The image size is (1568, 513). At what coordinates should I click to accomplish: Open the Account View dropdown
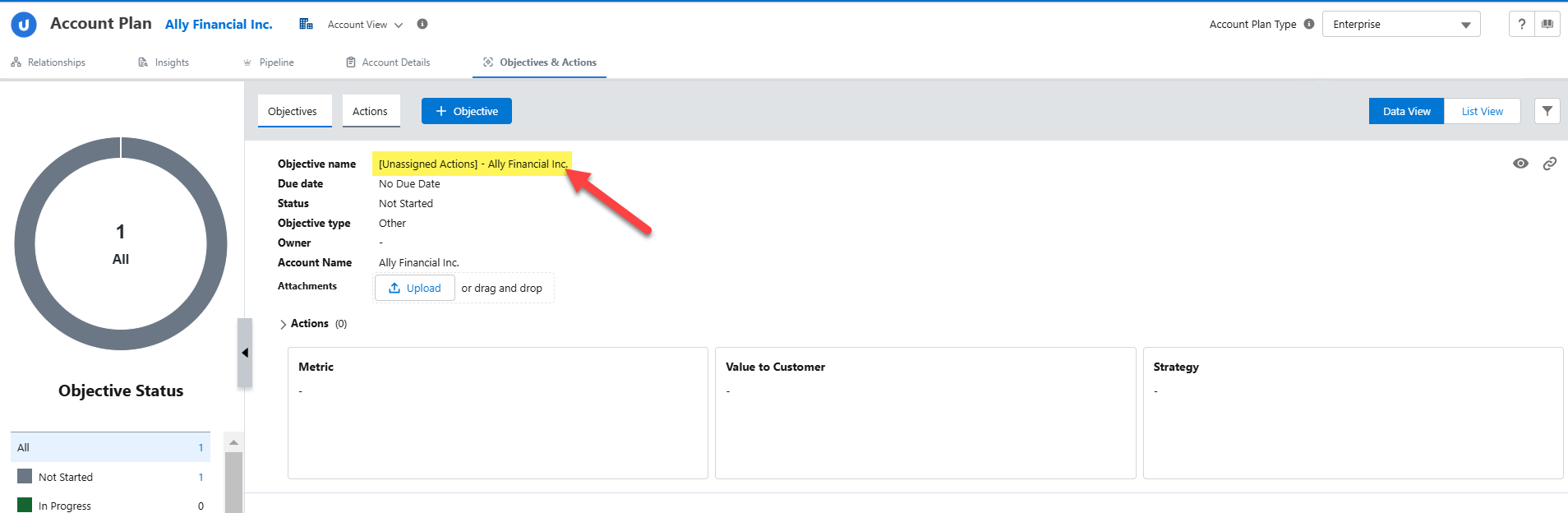(x=365, y=25)
